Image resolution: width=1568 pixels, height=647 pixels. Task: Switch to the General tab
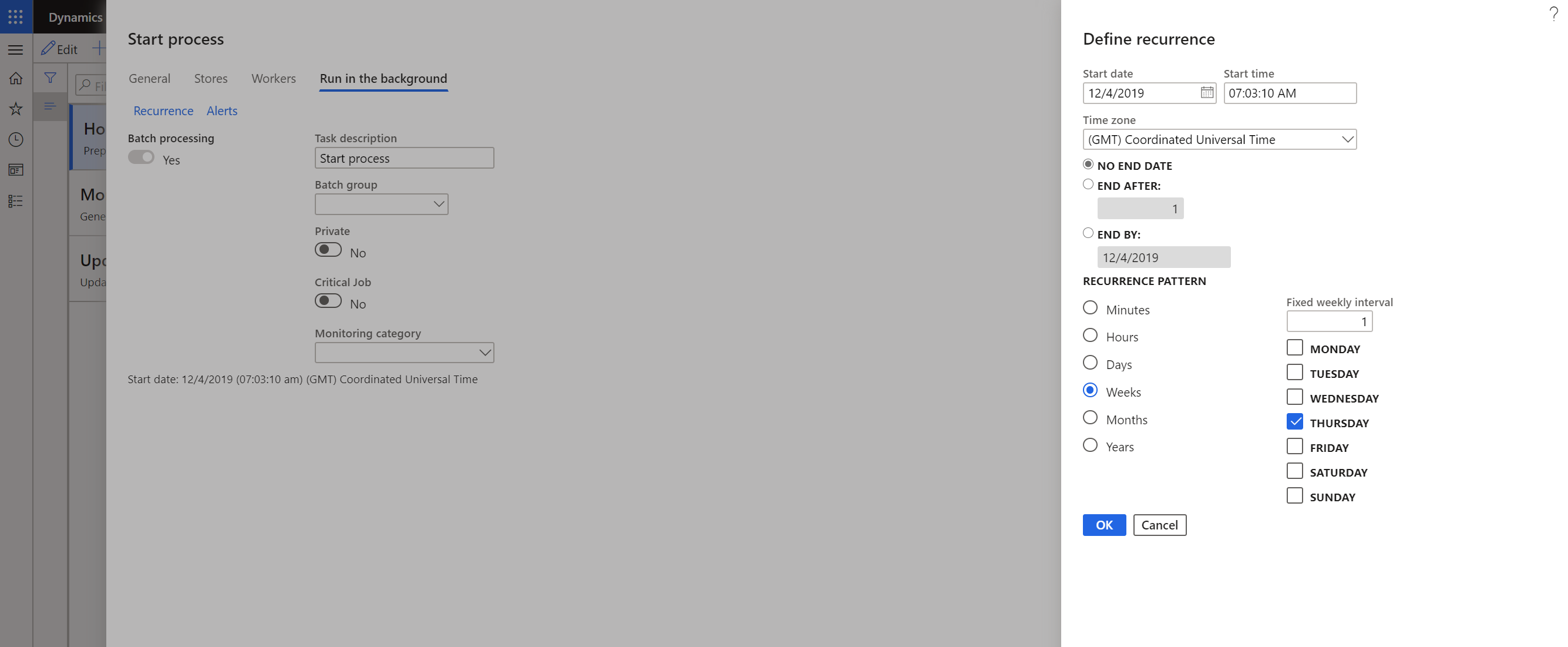pyautogui.click(x=149, y=77)
